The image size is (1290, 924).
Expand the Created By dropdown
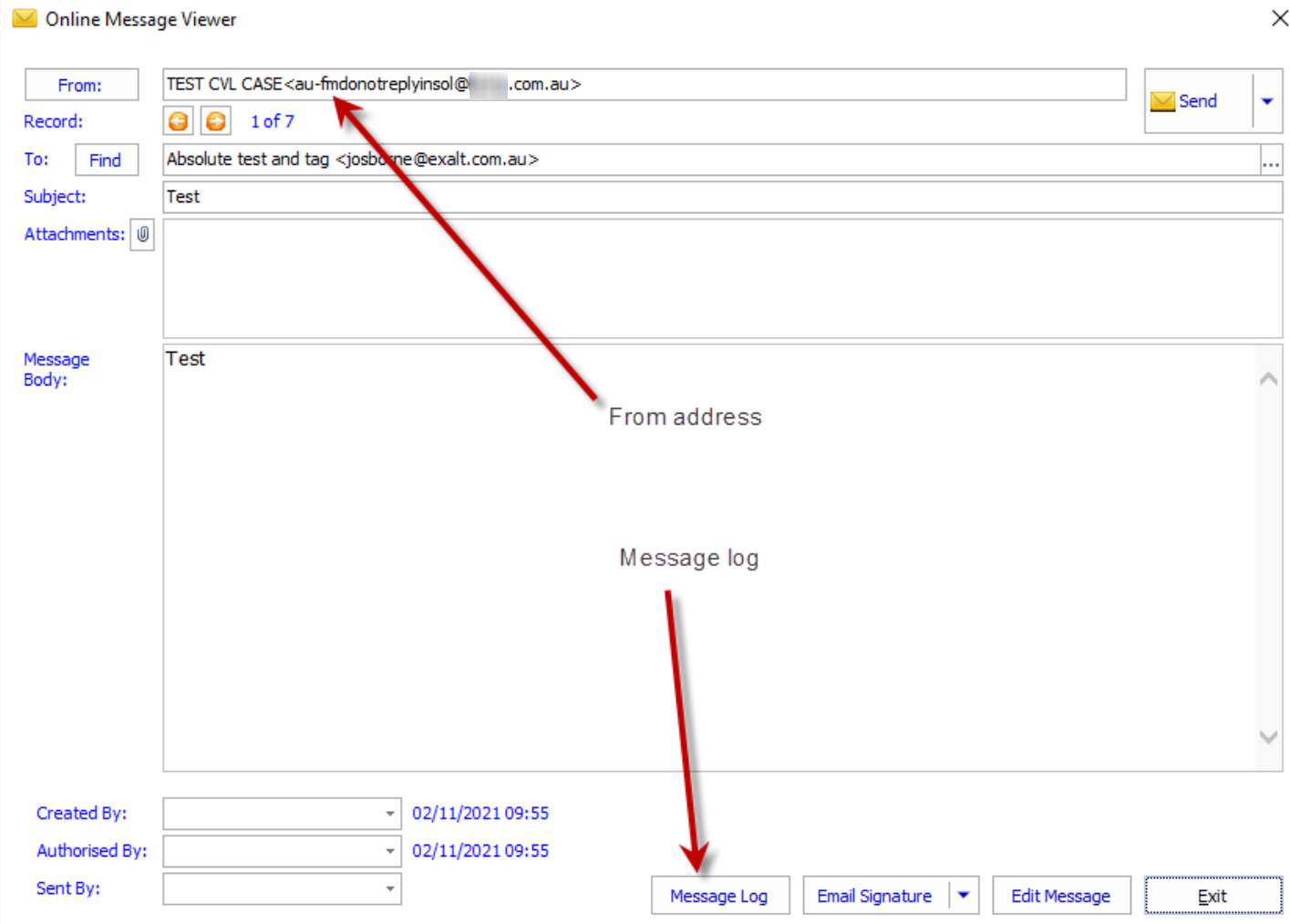[389, 814]
